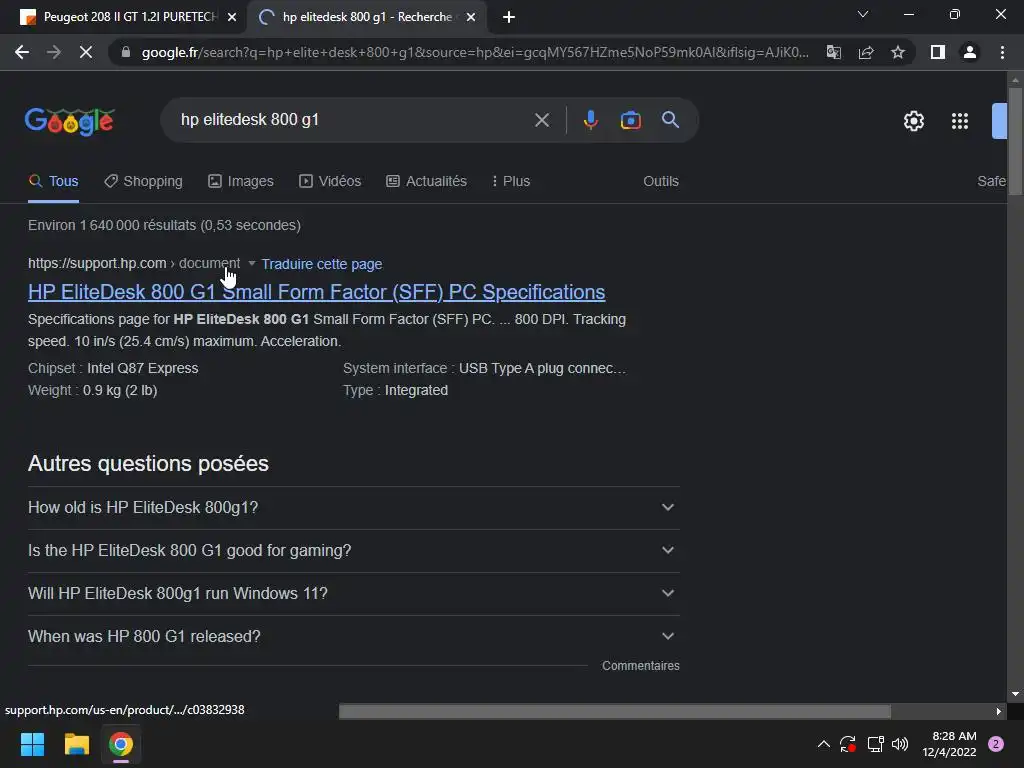
Task: Open the network display tray icon
Action: tap(875, 744)
